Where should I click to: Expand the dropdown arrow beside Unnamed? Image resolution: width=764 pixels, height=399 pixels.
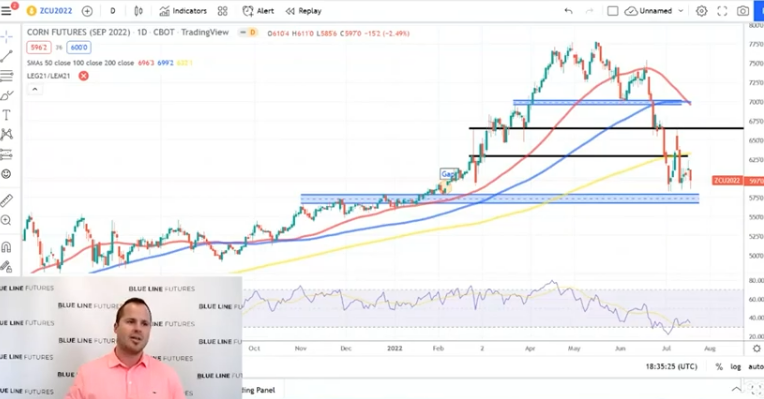click(681, 11)
